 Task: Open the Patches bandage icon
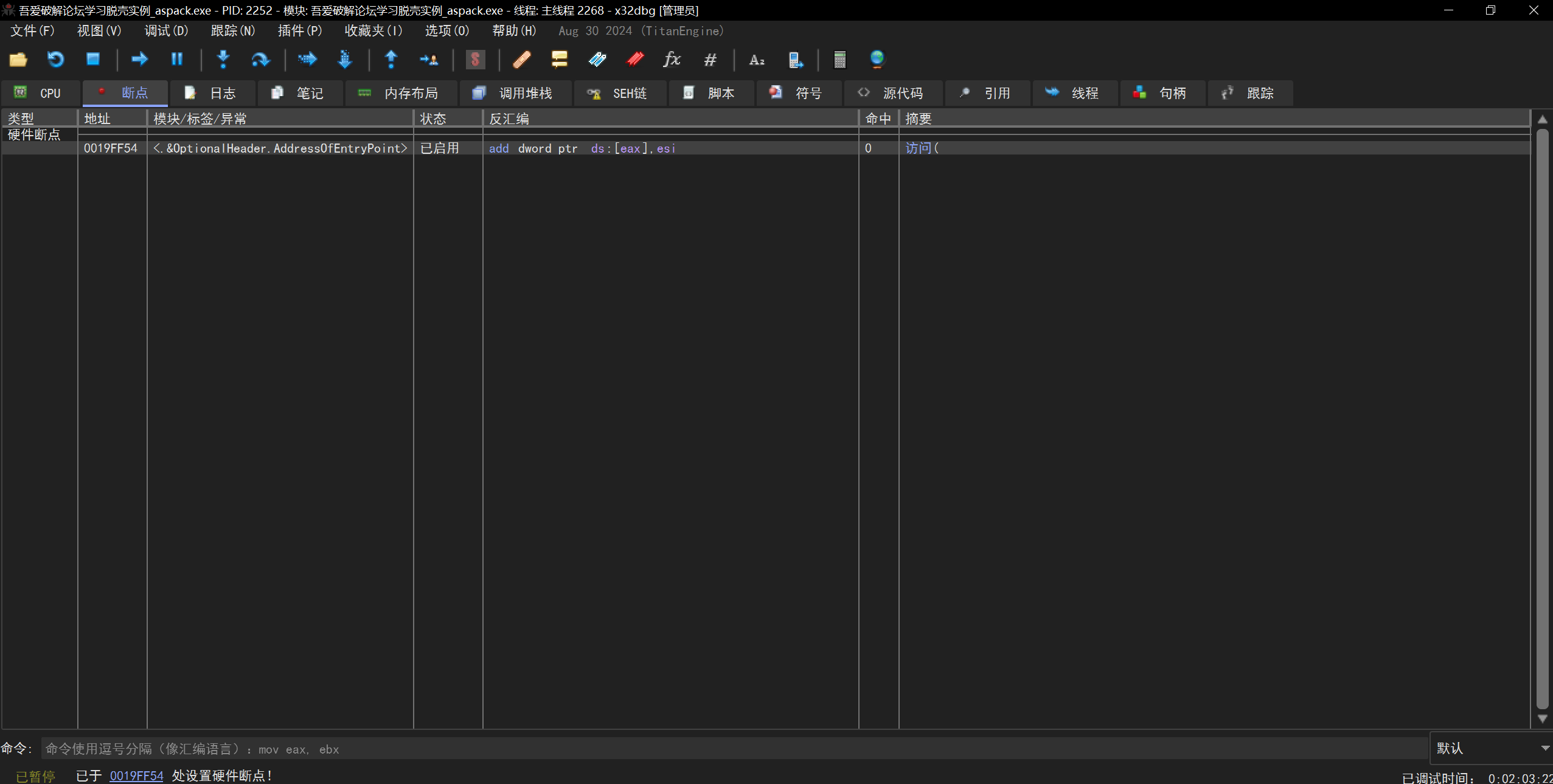click(522, 59)
